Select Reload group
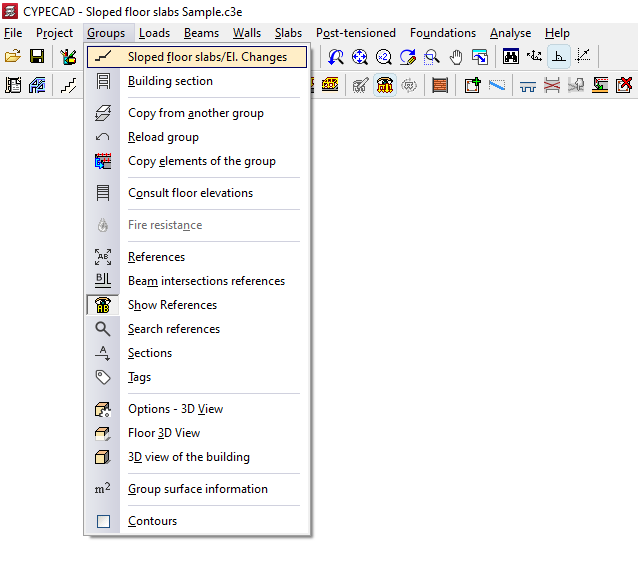Image resolution: width=638 pixels, height=566 pixels. [197, 137]
